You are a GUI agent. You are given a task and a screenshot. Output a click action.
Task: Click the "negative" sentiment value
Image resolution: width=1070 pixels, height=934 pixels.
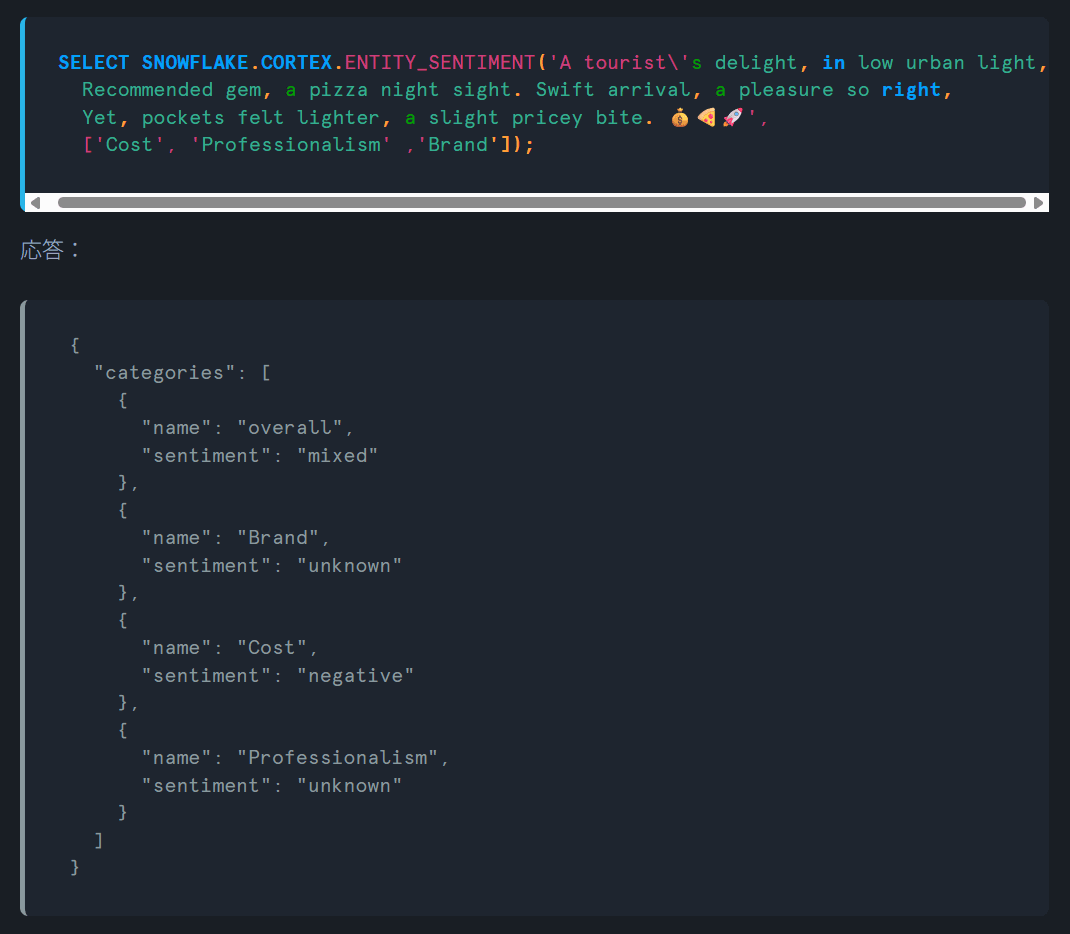[355, 676]
